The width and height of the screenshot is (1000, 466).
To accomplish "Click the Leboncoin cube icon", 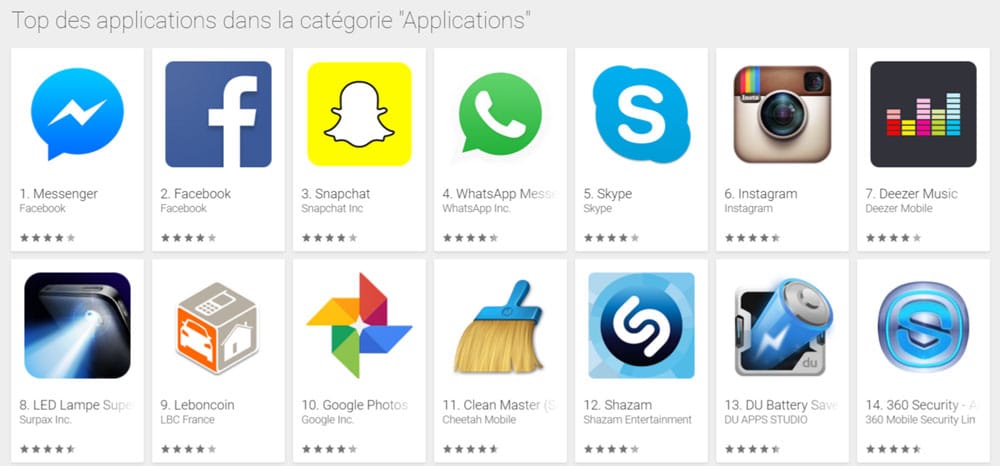I will click(x=217, y=327).
